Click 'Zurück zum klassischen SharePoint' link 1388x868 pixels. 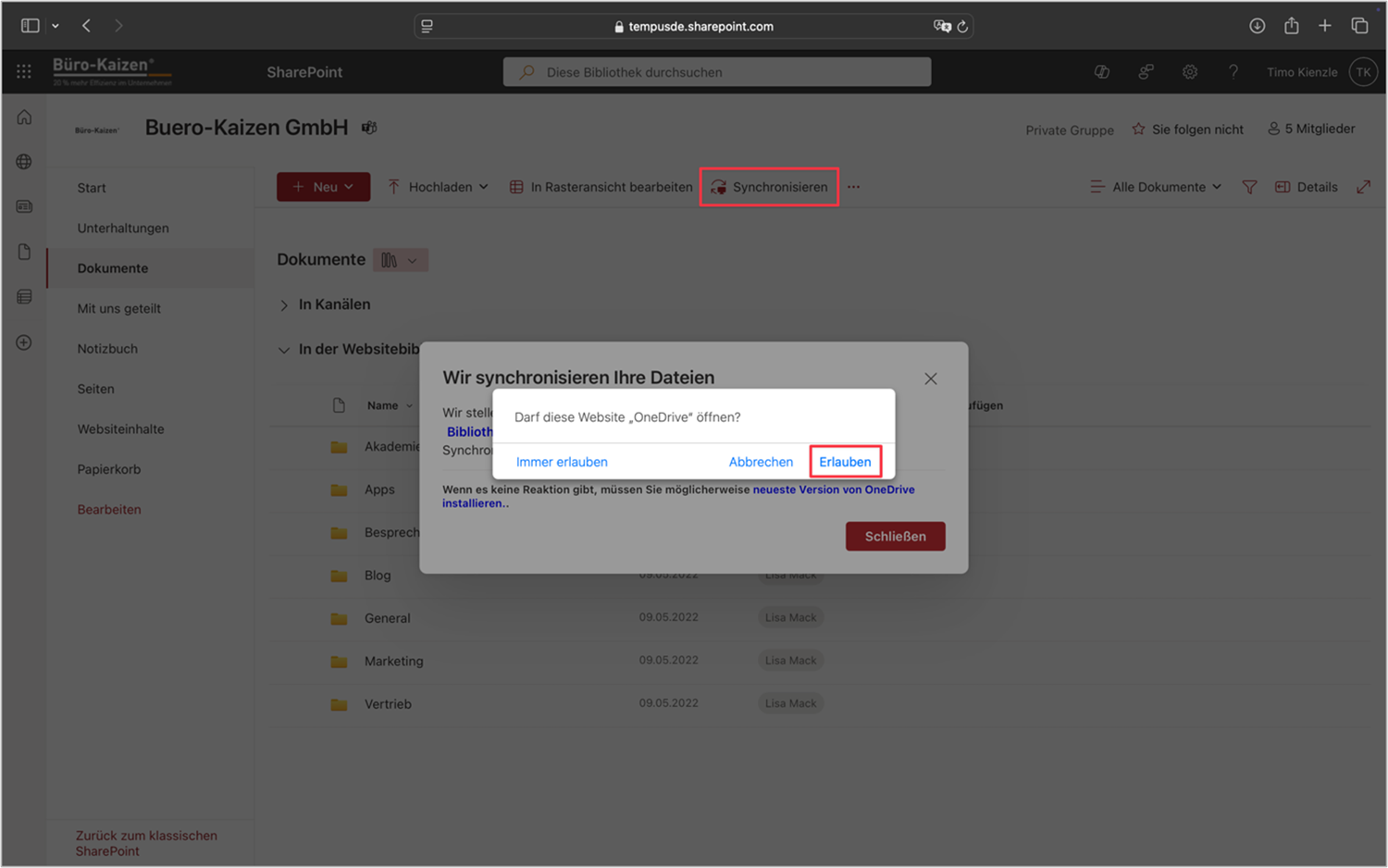point(146,843)
